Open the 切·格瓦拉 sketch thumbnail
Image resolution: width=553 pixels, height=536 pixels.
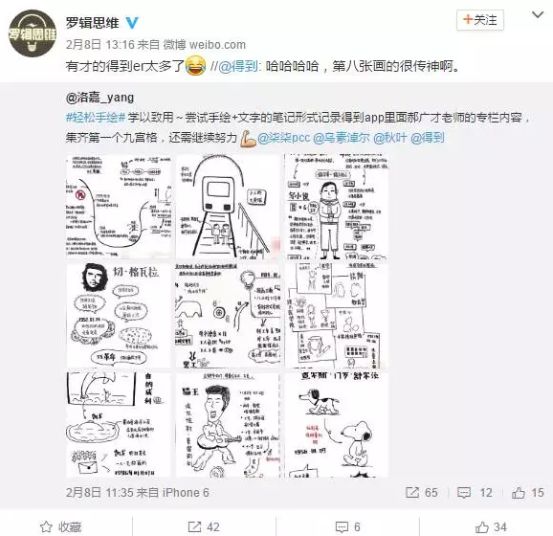coord(118,315)
